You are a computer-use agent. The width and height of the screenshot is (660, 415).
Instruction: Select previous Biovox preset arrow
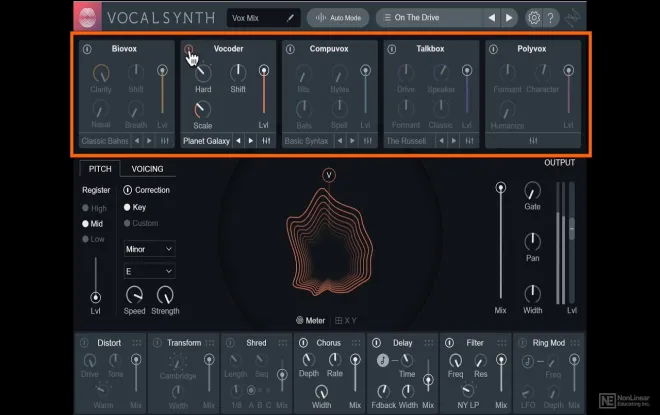coord(137,141)
